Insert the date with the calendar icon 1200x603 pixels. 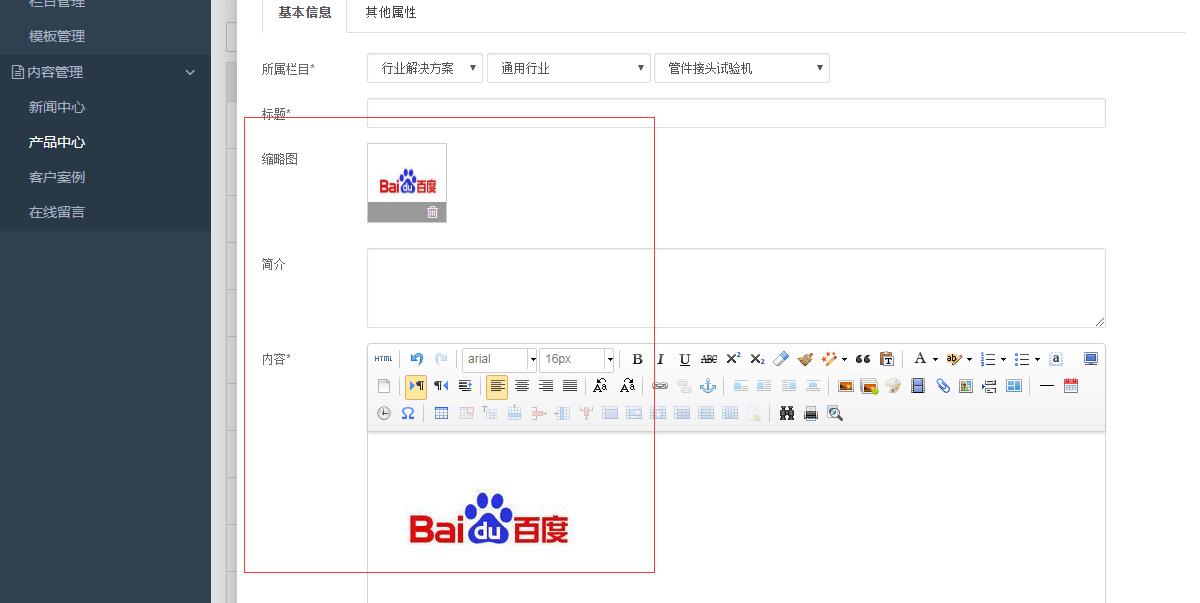(x=1071, y=386)
